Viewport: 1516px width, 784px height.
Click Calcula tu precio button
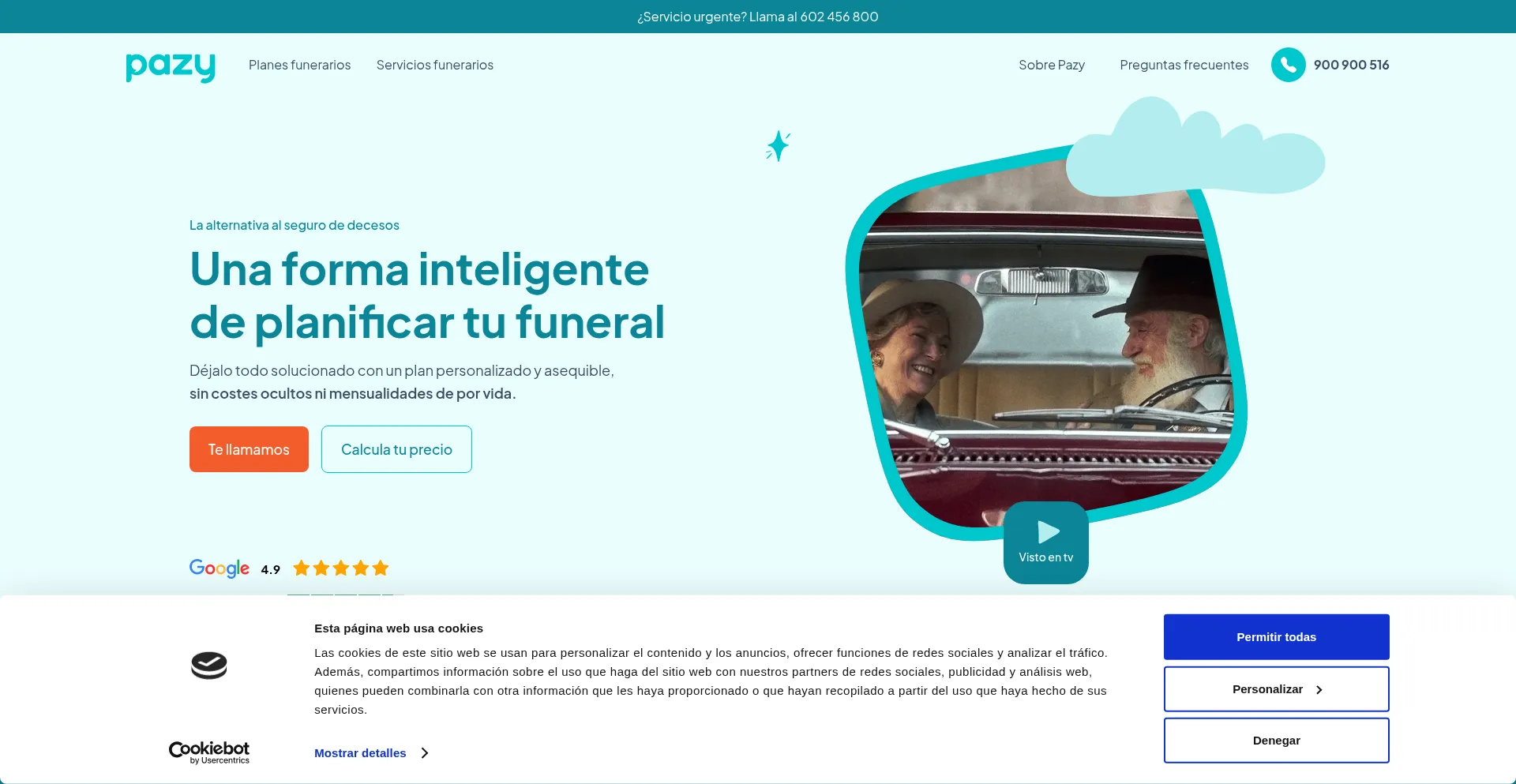coord(396,449)
